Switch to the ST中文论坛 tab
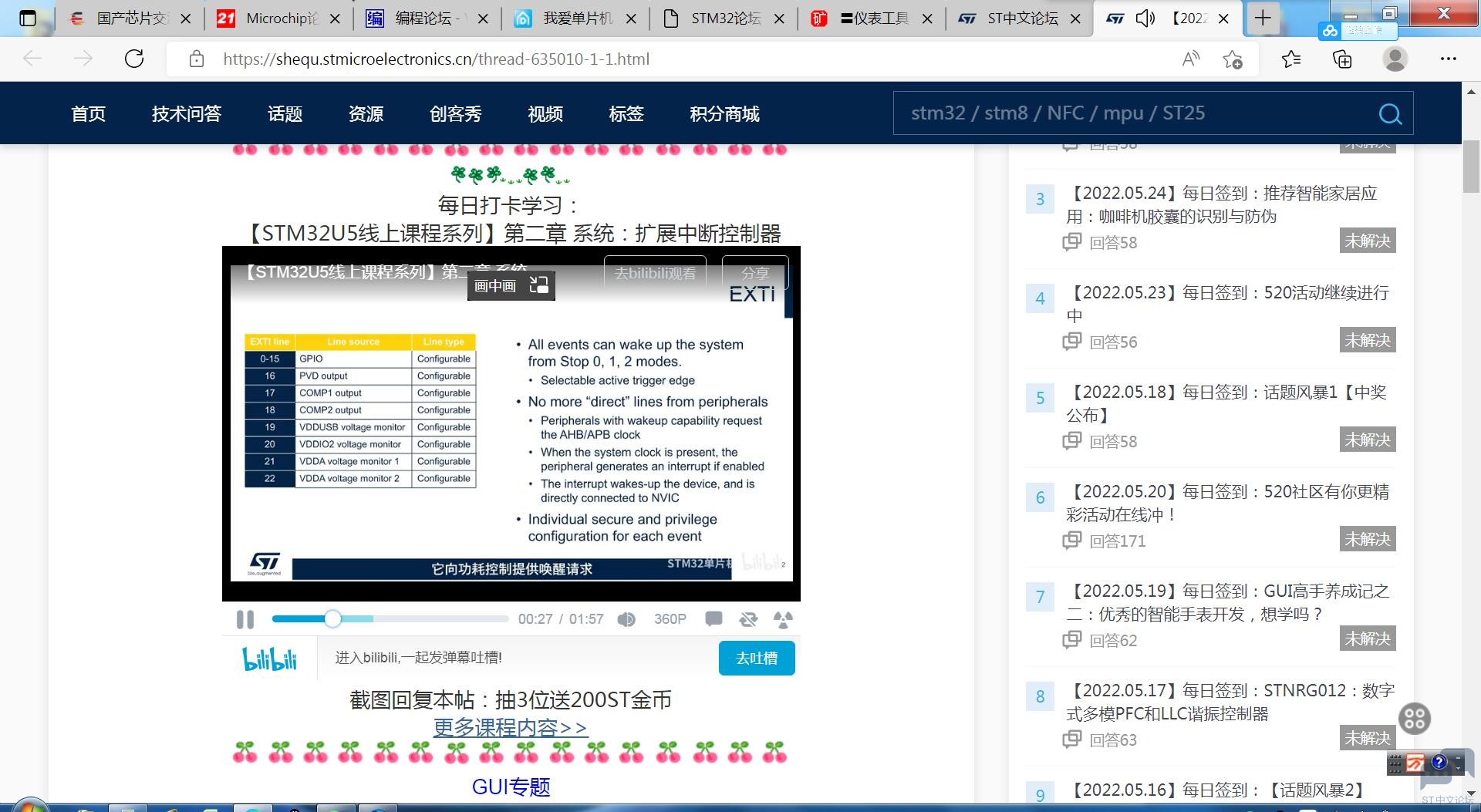1481x812 pixels. pyautogui.click(x=1019, y=19)
